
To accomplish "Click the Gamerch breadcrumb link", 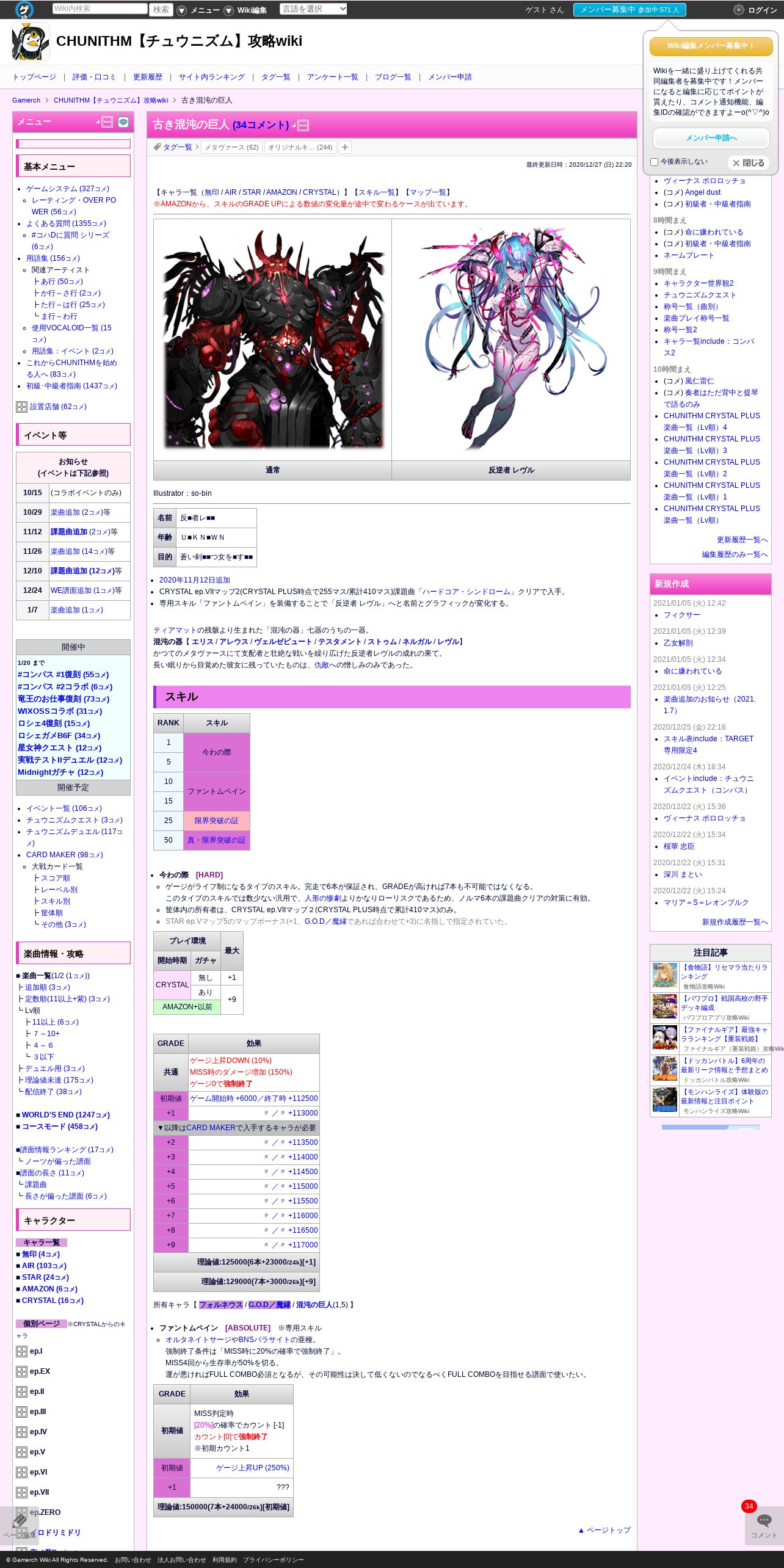I will (26, 100).
